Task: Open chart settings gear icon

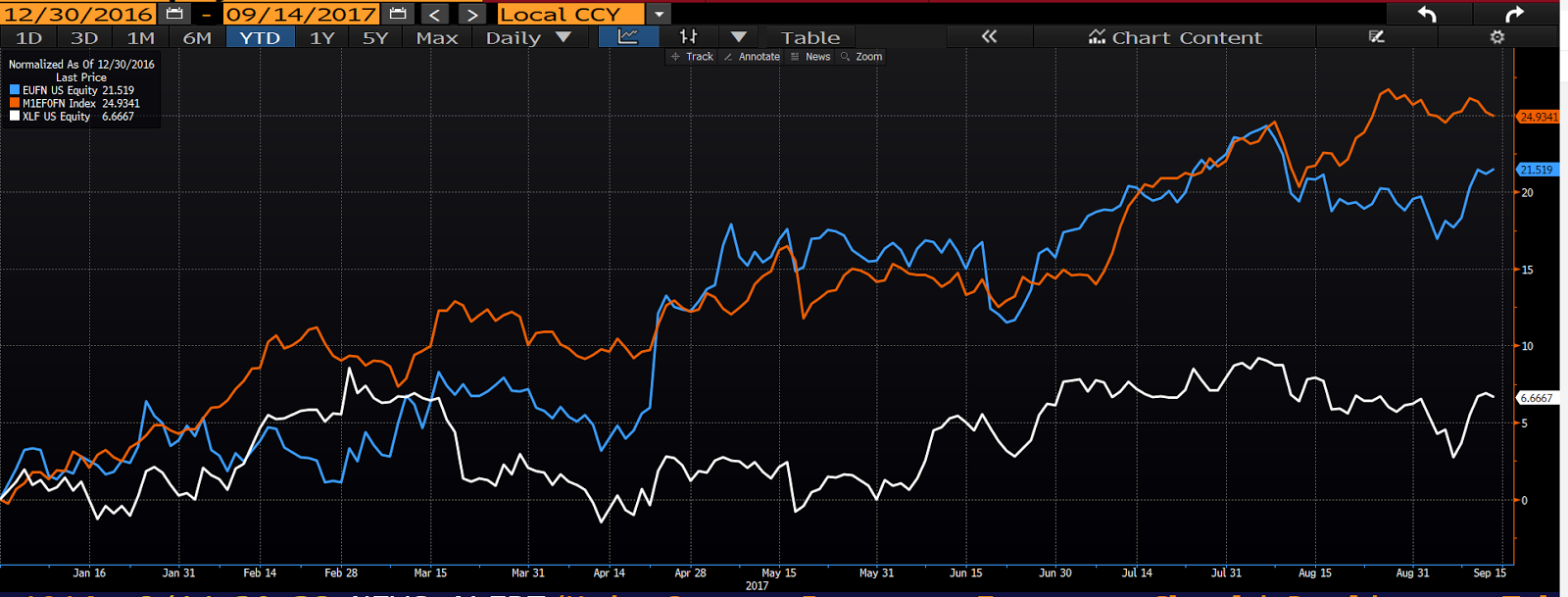Action: point(1497,37)
